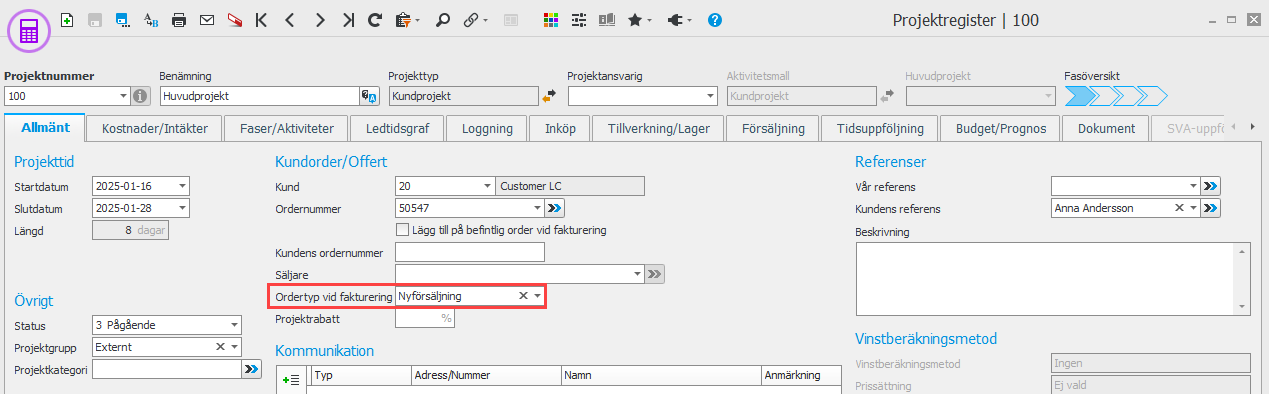Go to next record arrow
The image size is (1269, 394).
[319, 19]
